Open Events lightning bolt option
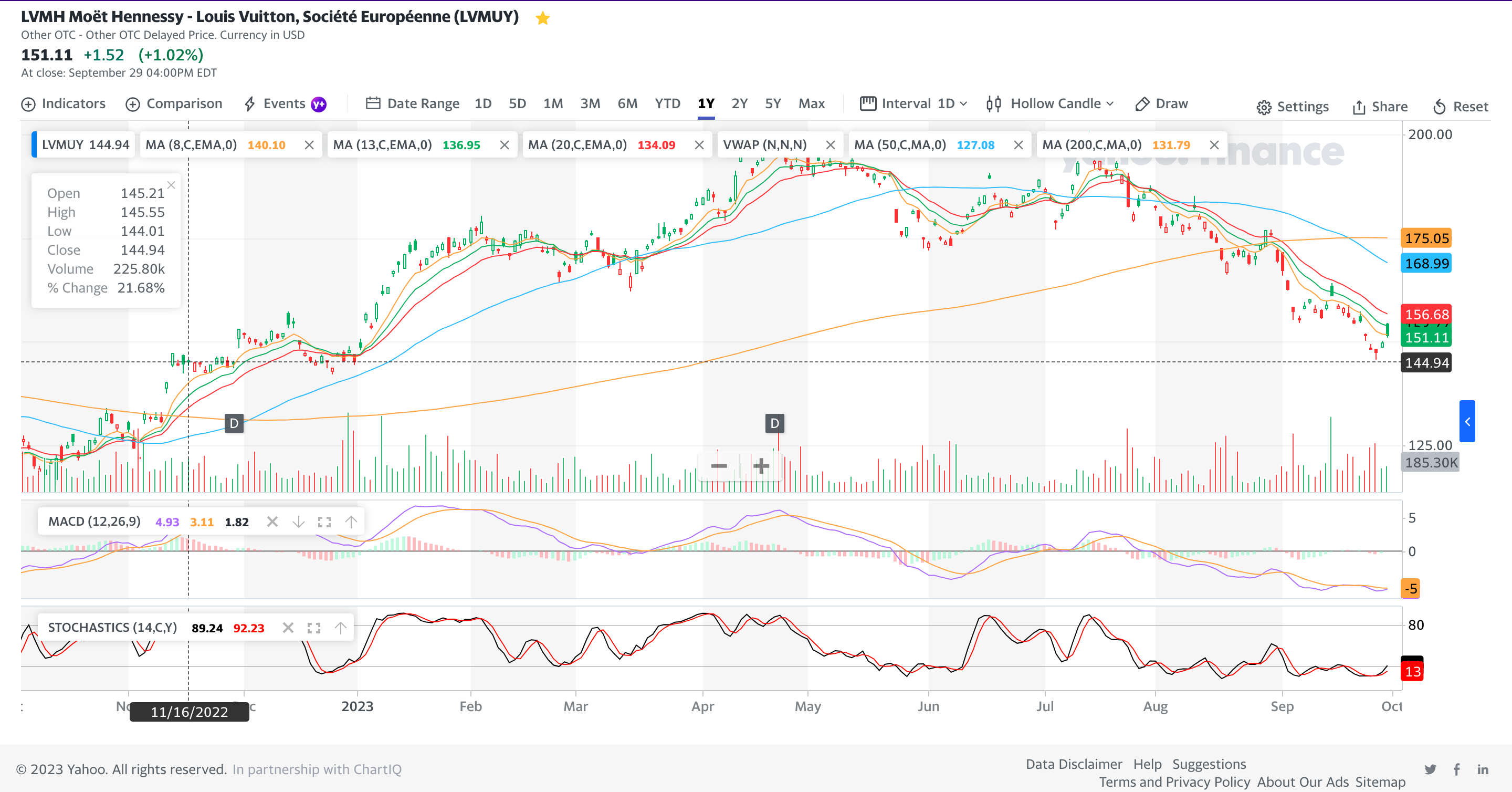 (x=249, y=104)
